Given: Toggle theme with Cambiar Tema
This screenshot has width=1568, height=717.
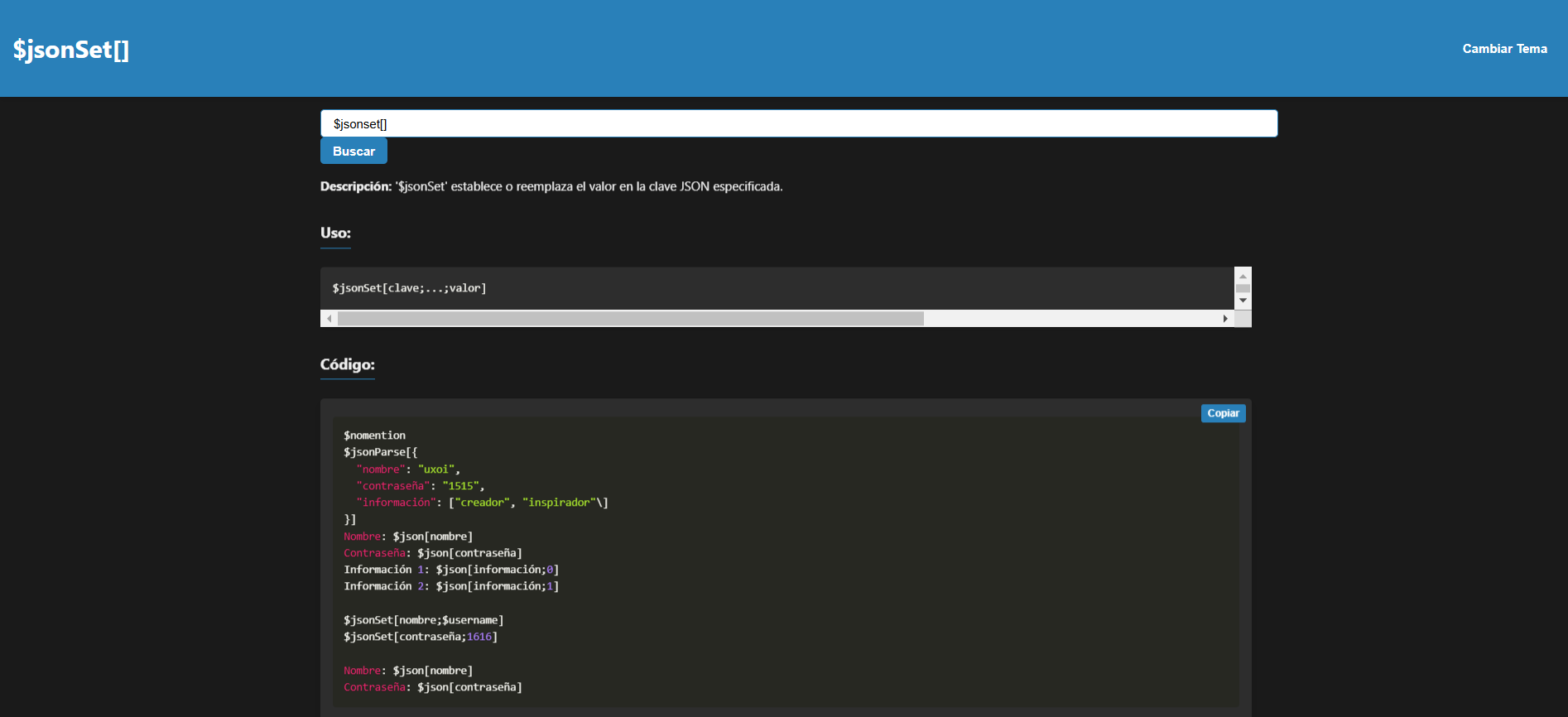Looking at the screenshot, I should point(1504,49).
